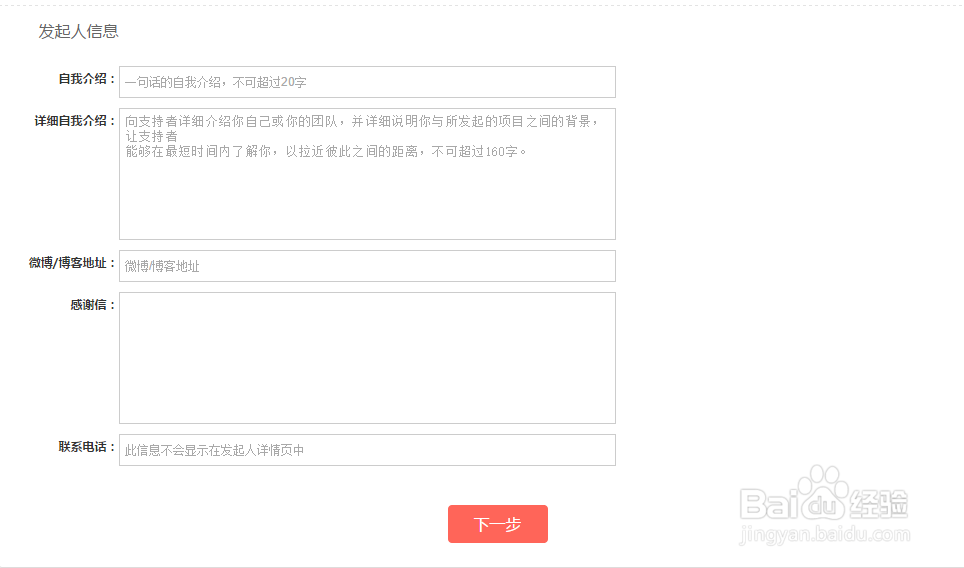Click the 微博/博客地址 field label
The image size is (964, 568).
[72, 263]
